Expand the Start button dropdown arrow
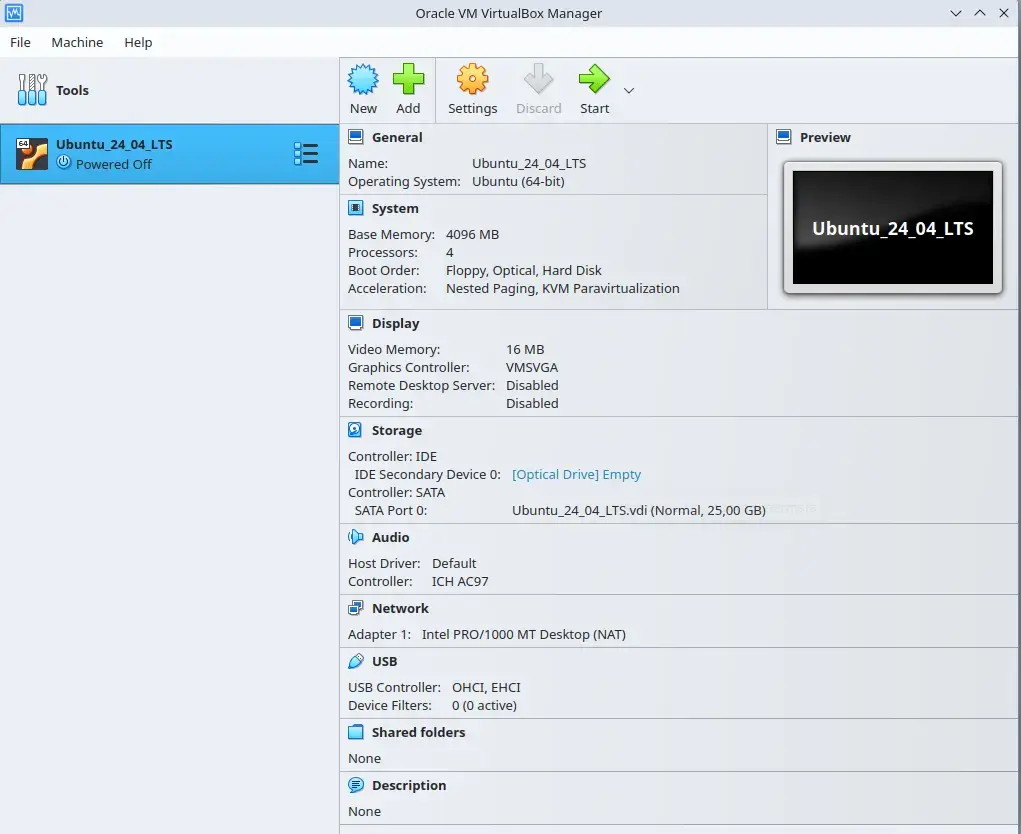Image resolution: width=1021 pixels, height=834 pixels. [629, 91]
